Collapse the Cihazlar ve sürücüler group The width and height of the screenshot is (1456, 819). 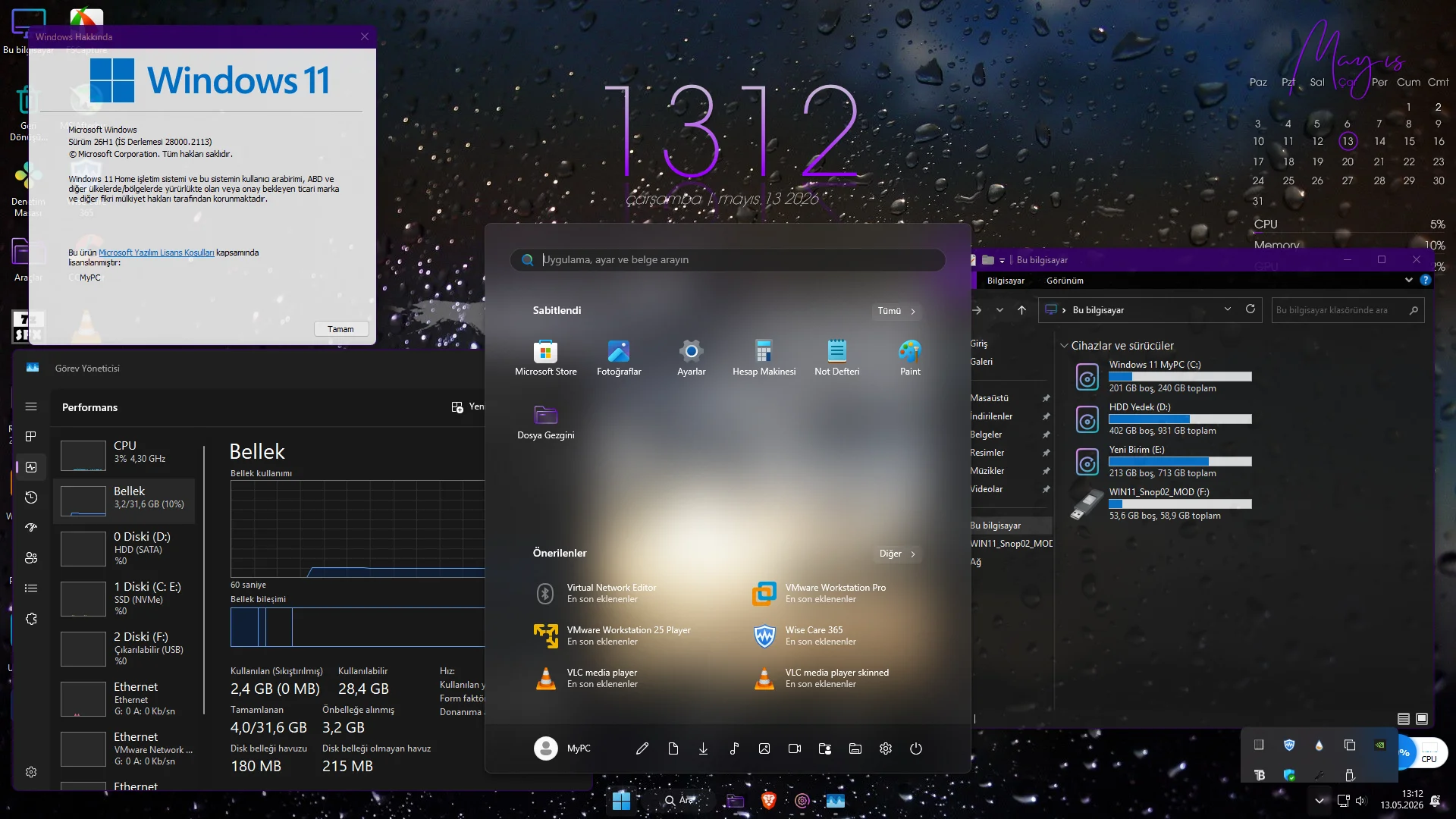click(1064, 346)
